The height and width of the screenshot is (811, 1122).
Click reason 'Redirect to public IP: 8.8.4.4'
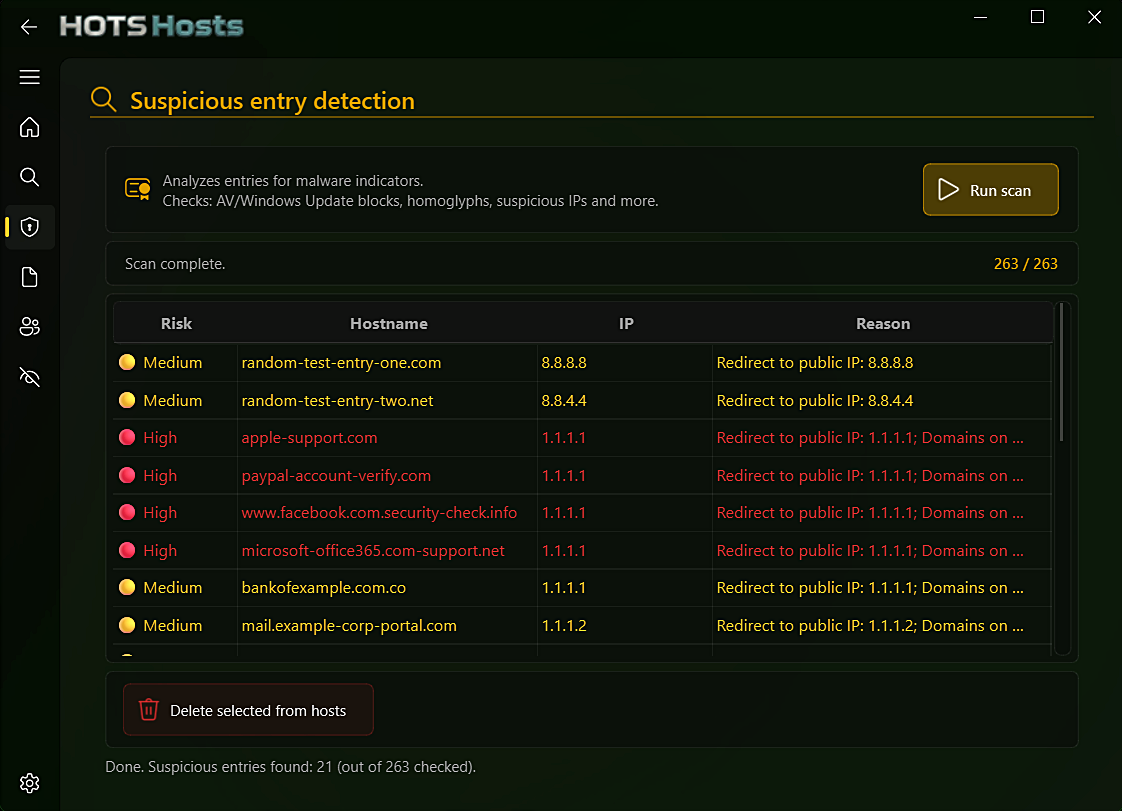[x=814, y=400]
